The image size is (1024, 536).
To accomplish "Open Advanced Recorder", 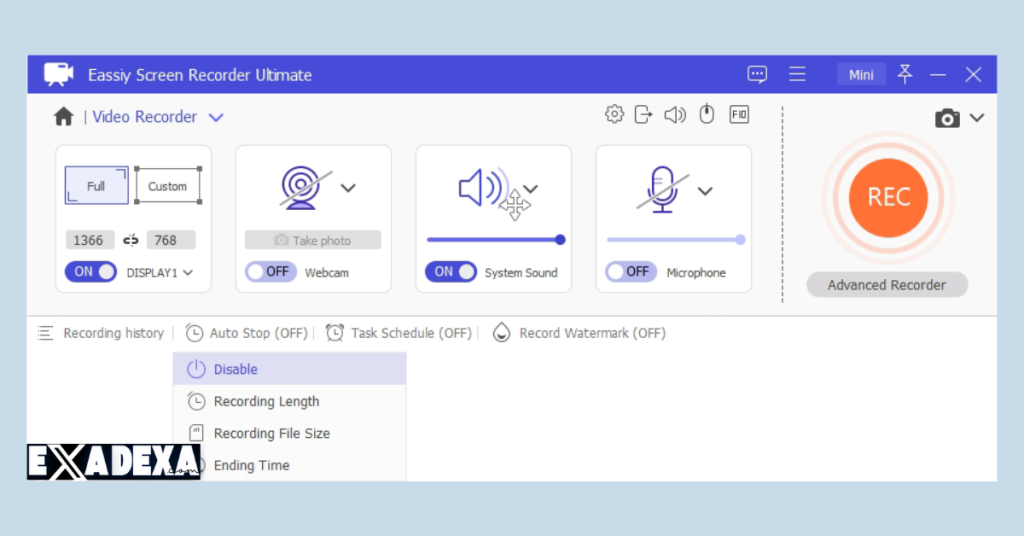I will 887,285.
